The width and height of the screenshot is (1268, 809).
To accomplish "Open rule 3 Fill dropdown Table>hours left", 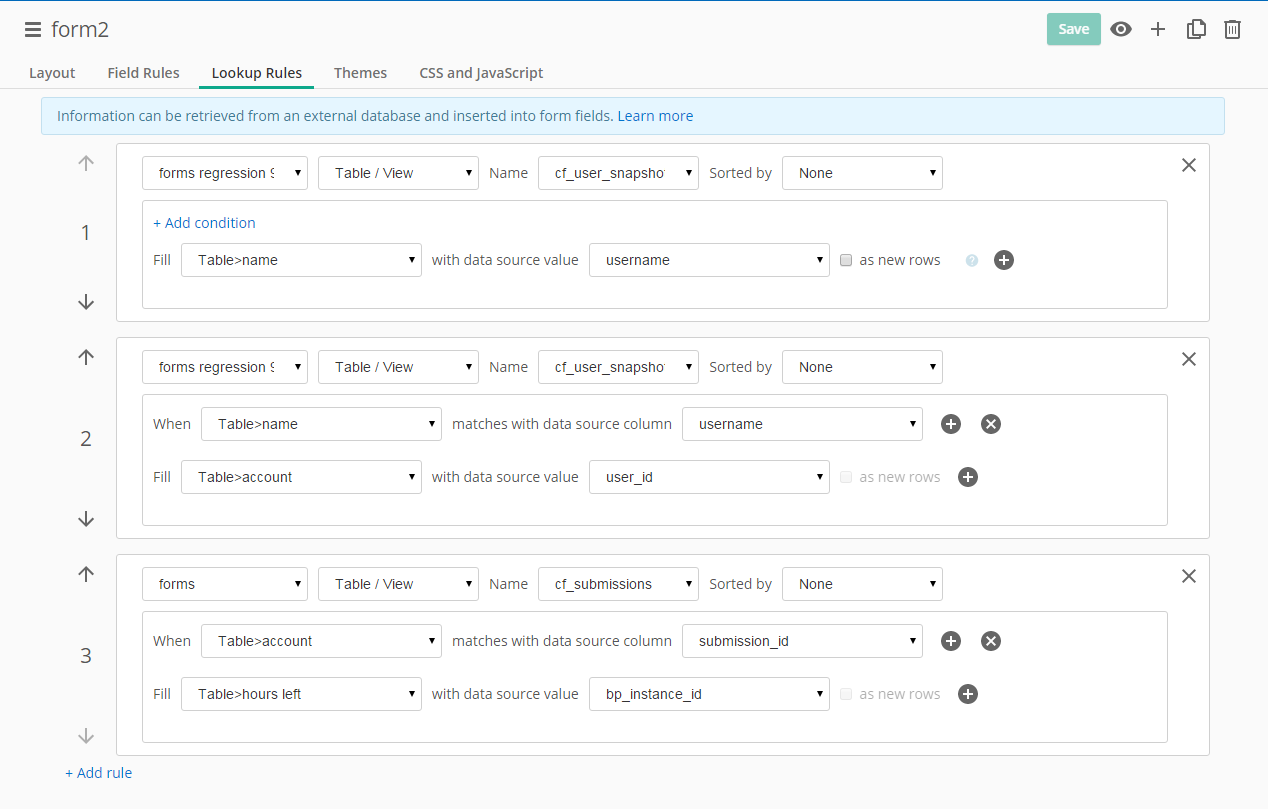I will pyautogui.click(x=301, y=694).
